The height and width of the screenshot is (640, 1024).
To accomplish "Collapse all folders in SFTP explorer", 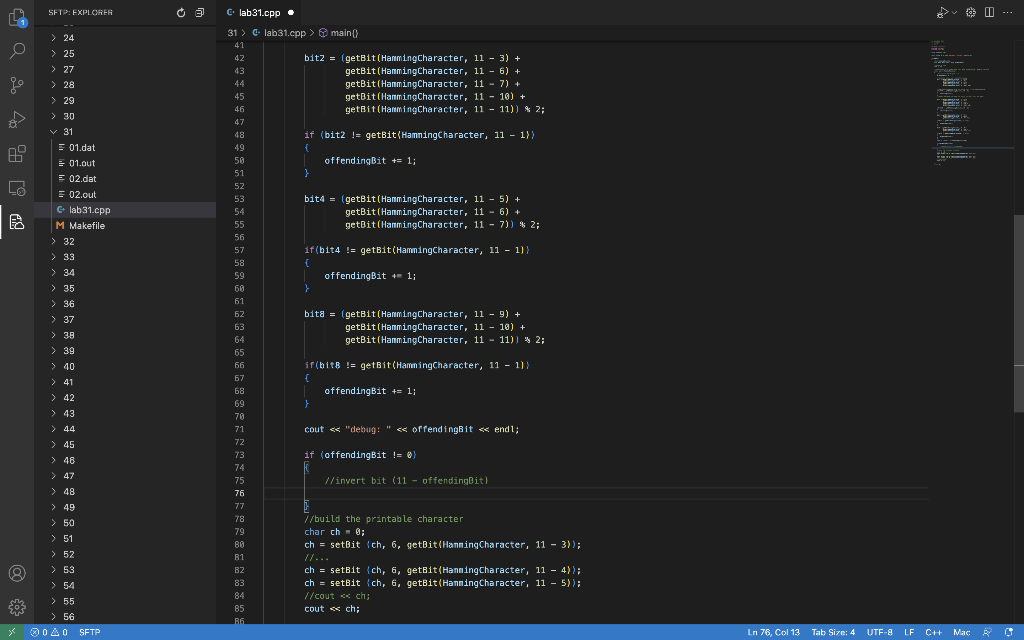I will pyautogui.click(x=200, y=12).
